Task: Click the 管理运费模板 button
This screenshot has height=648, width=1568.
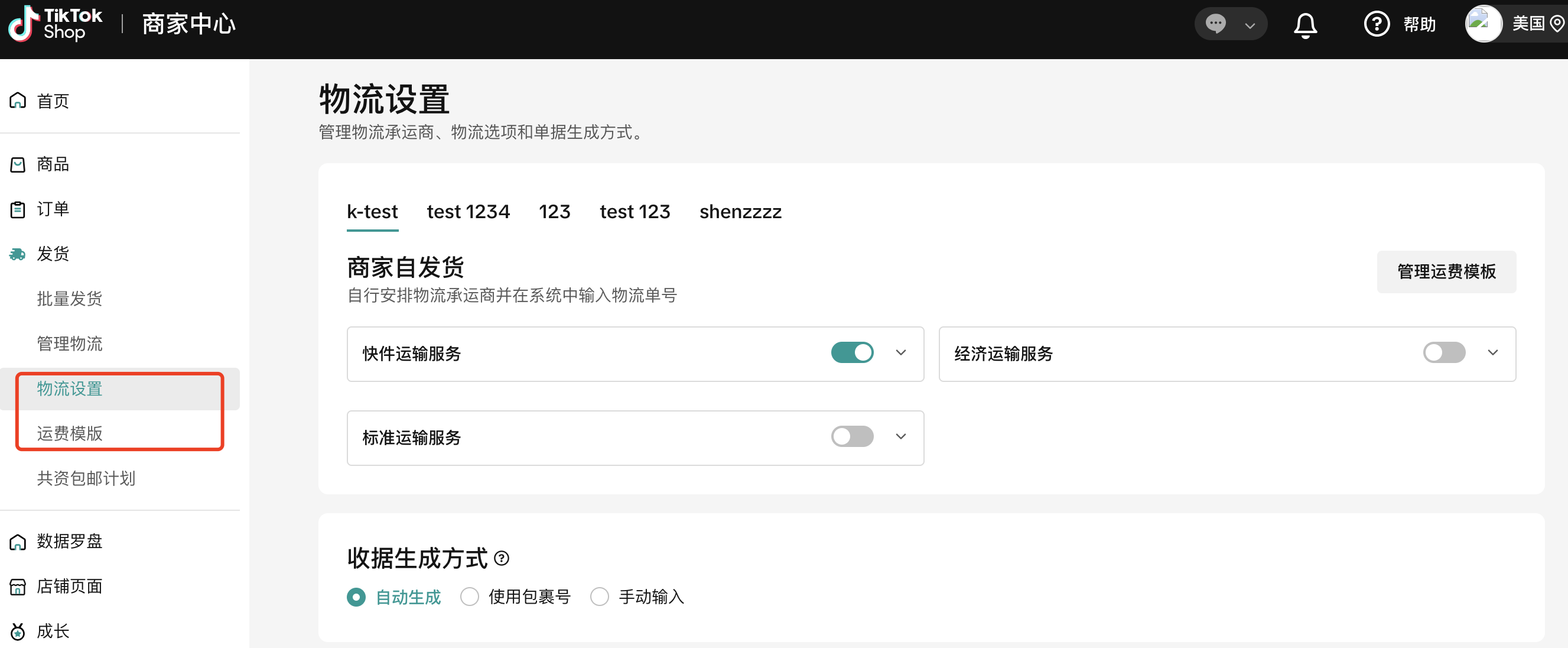Action: [1446, 271]
